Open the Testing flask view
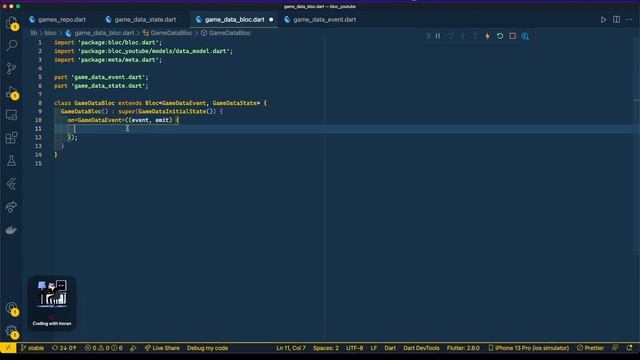The width and height of the screenshot is (640, 360). point(11,160)
